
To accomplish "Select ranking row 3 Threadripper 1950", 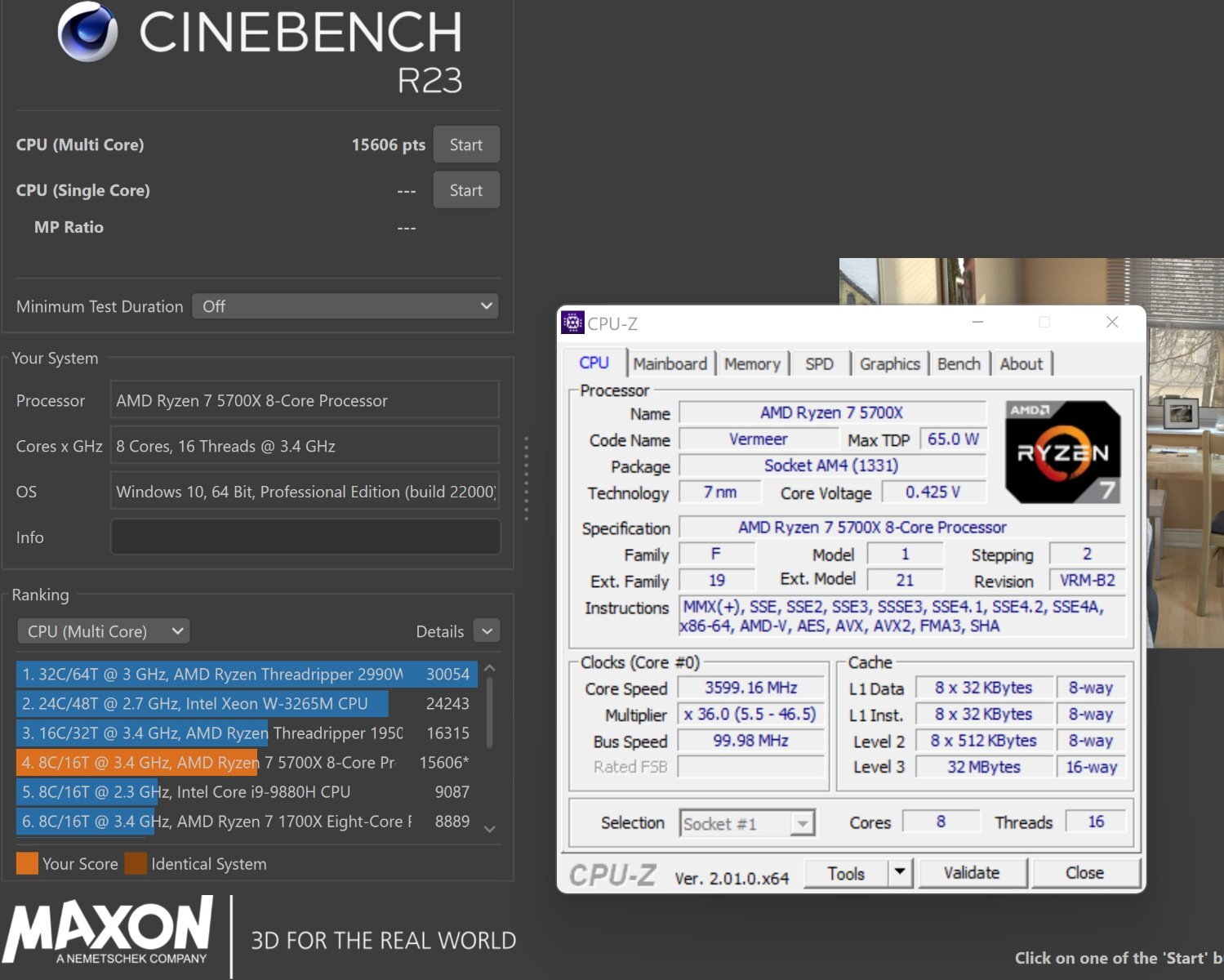I will pyautogui.click(x=247, y=733).
